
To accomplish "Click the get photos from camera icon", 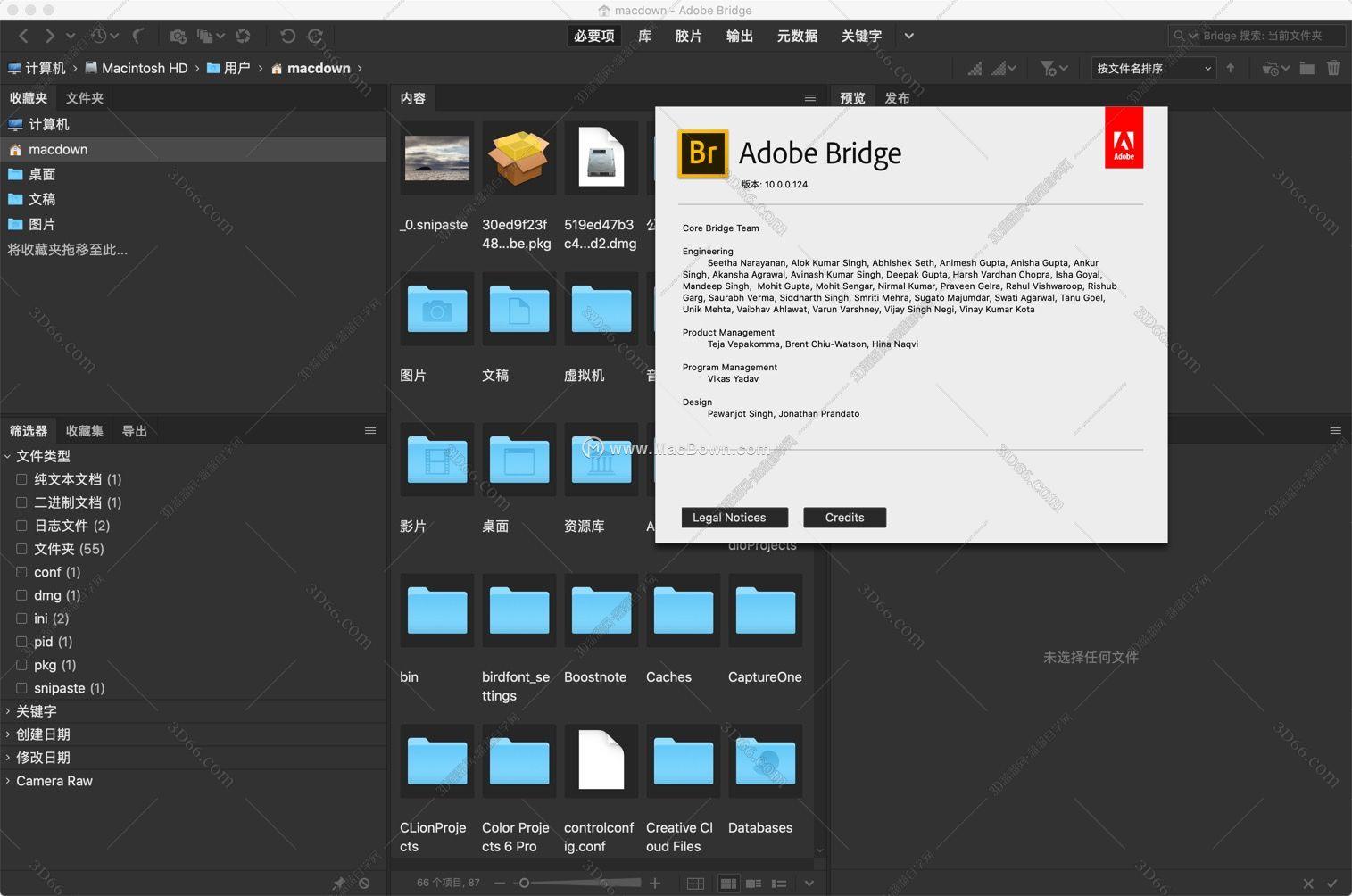I will pyautogui.click(x=178, y=36).
